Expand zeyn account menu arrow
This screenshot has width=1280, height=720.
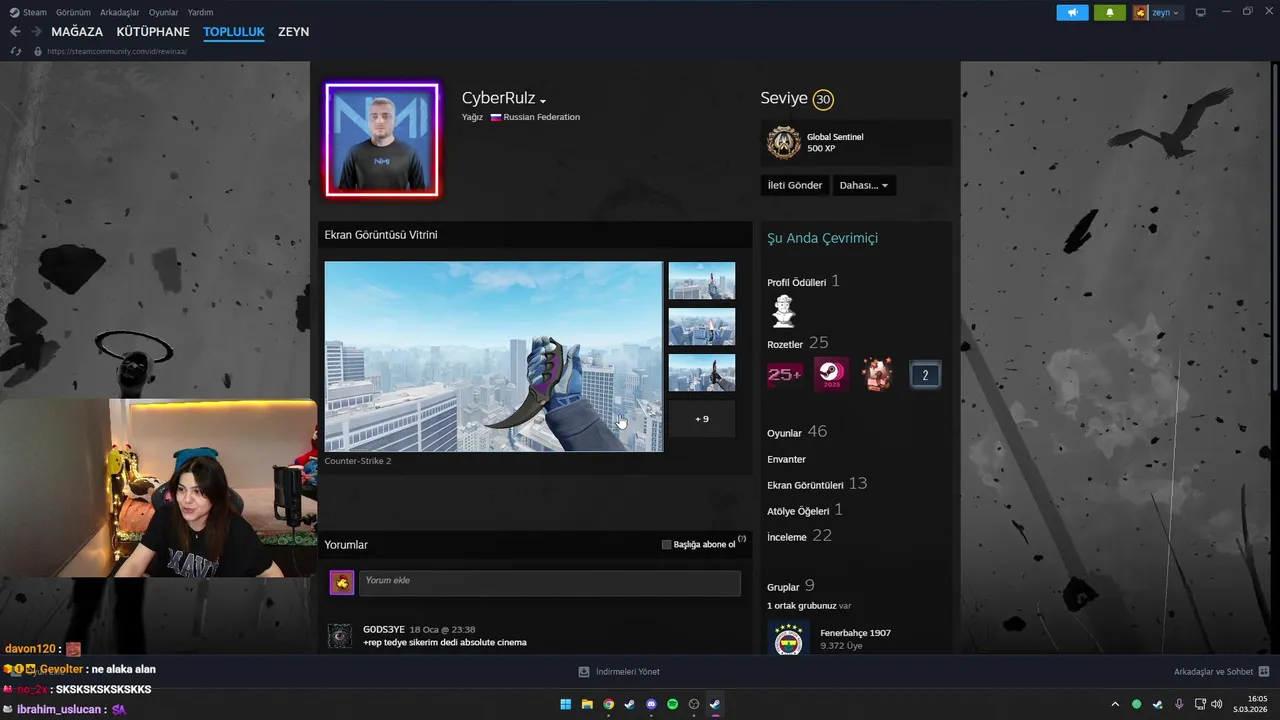click(x=1176, y=13)
